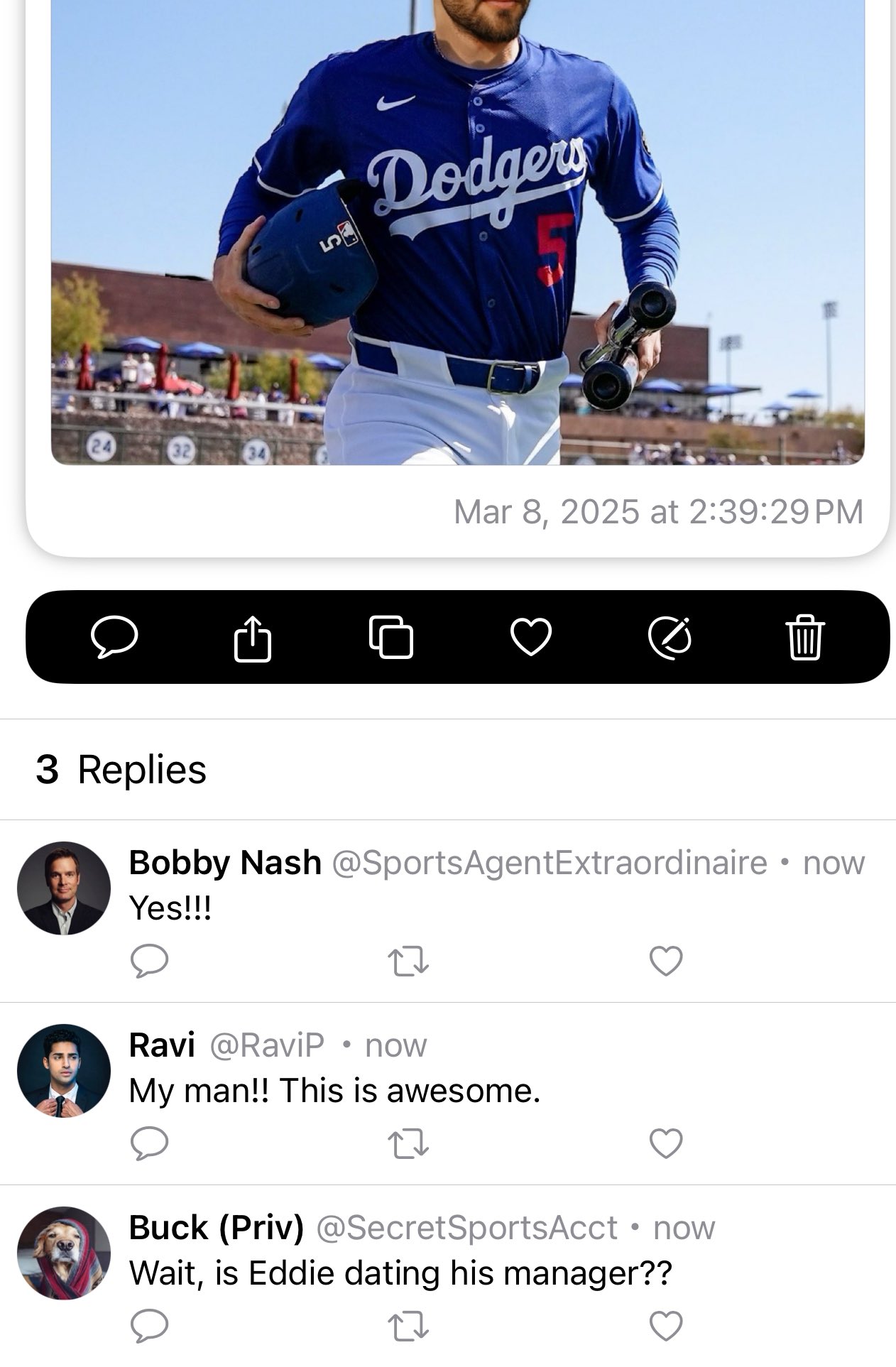Open @SportsAgentExtraordinaire handle link
Viewport: 896px width, 1367px height.
click(x=550, y=864)
